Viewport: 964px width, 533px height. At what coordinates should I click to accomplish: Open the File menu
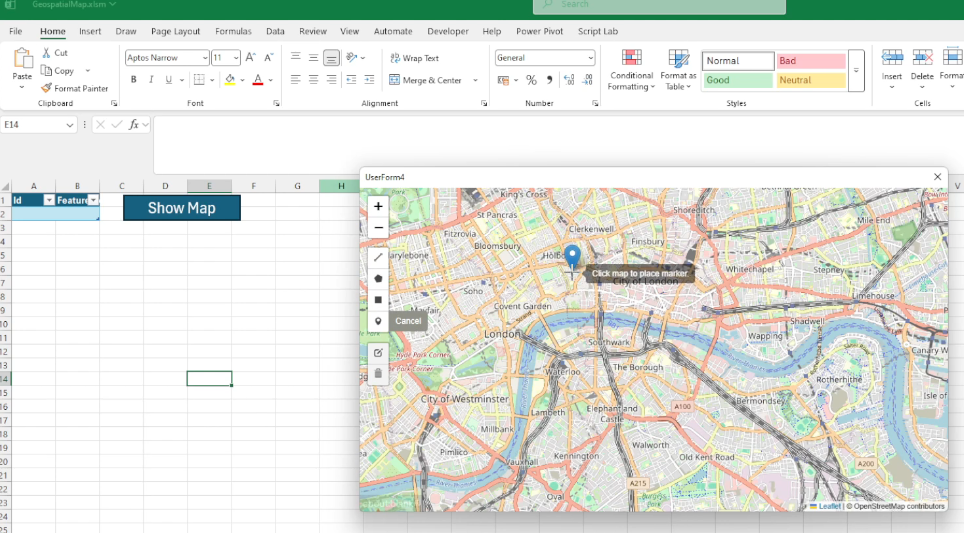coord(15,31)
